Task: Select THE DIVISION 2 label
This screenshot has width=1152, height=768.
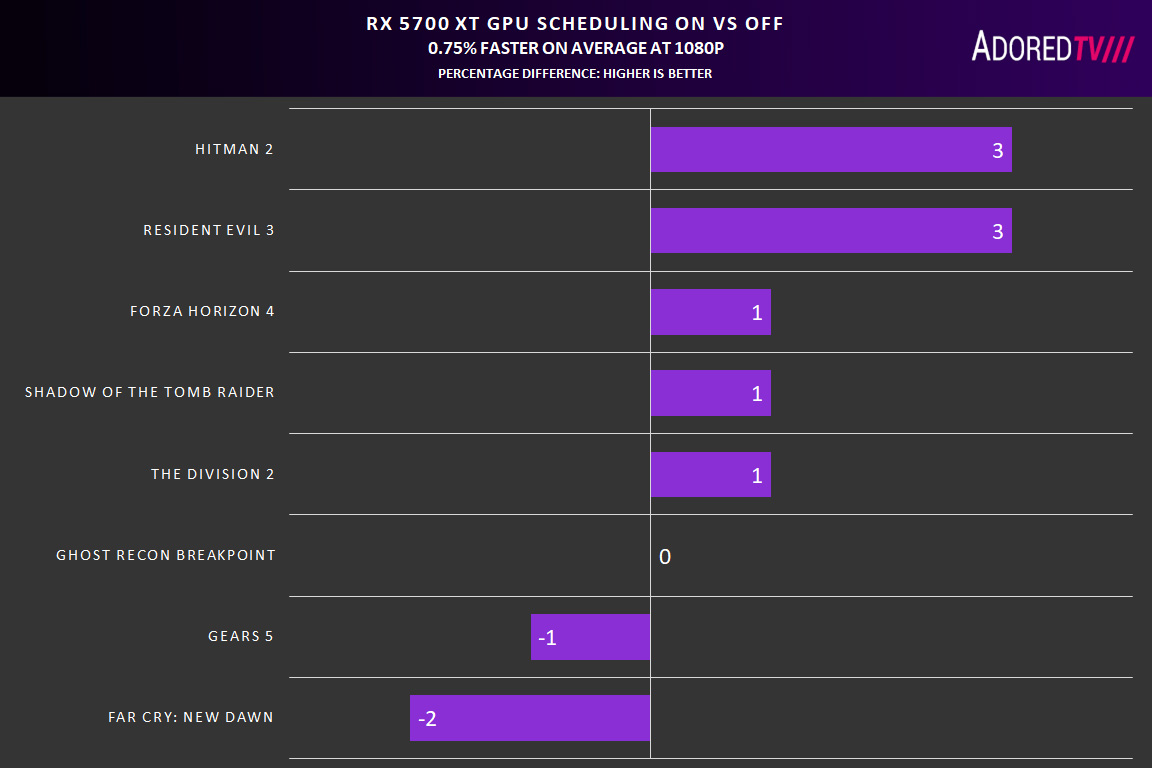Action: [x=212, y=474]
